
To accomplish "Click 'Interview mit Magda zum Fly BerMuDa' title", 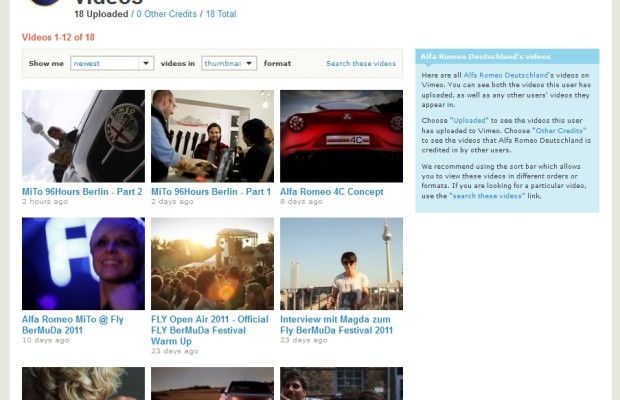I will [336, 325].
